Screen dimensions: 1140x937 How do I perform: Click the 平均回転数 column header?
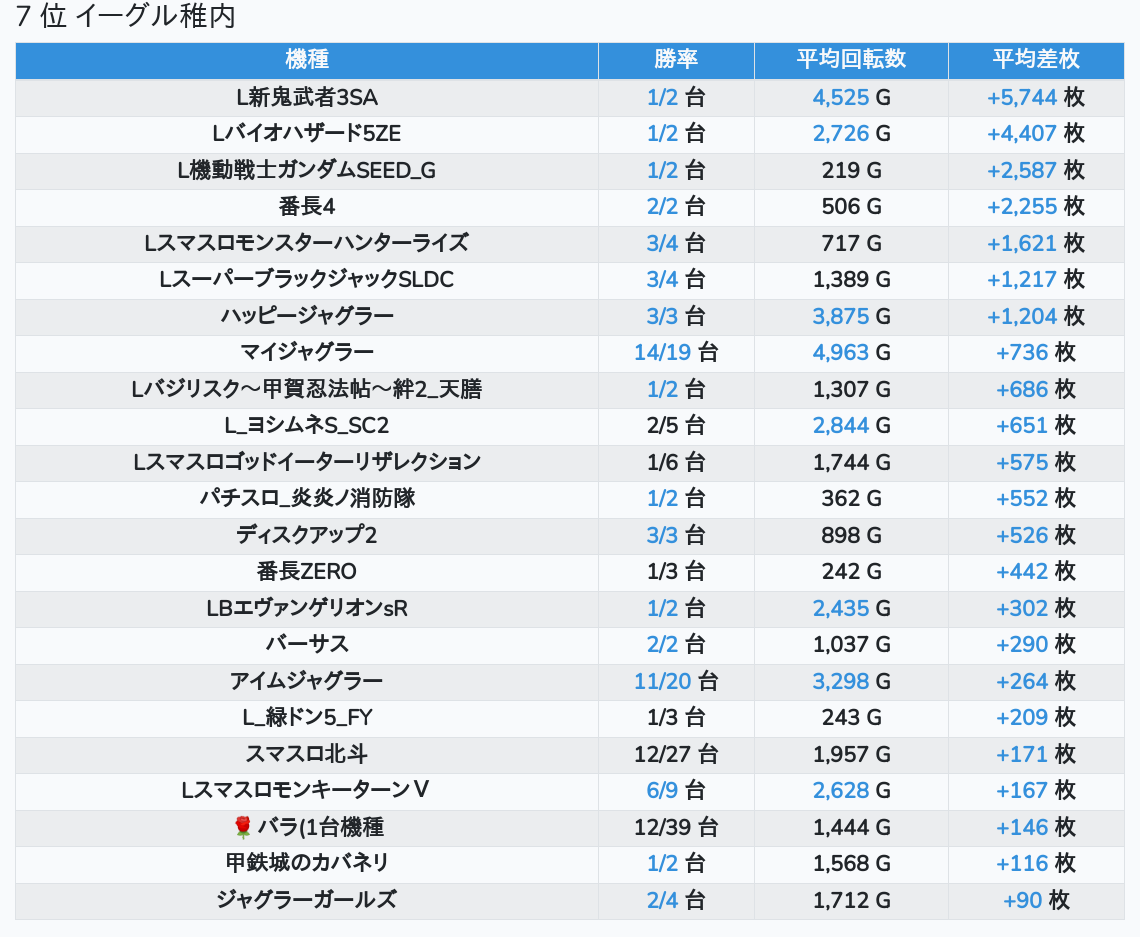pyautogui.click(x=851, y=59)
